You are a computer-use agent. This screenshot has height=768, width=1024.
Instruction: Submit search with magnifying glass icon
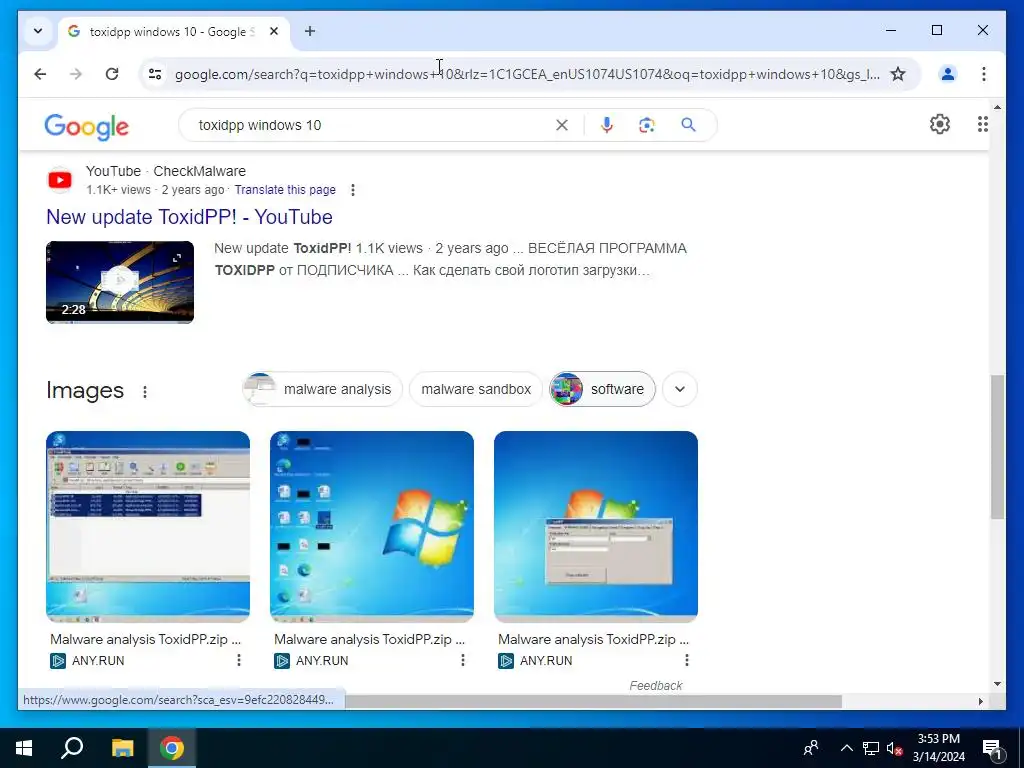pos(688,125)
